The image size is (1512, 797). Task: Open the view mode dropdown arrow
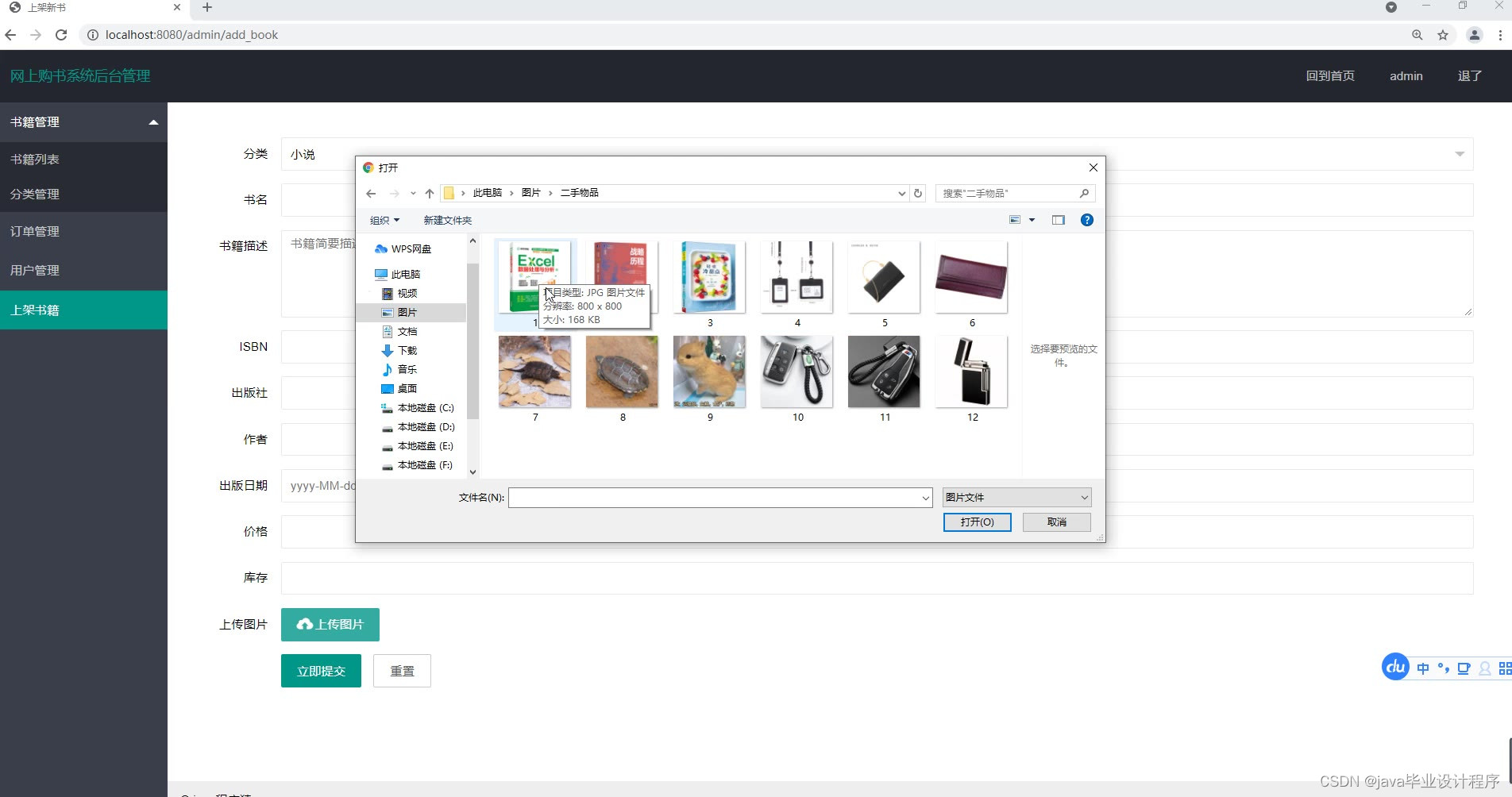point(1032,220)
